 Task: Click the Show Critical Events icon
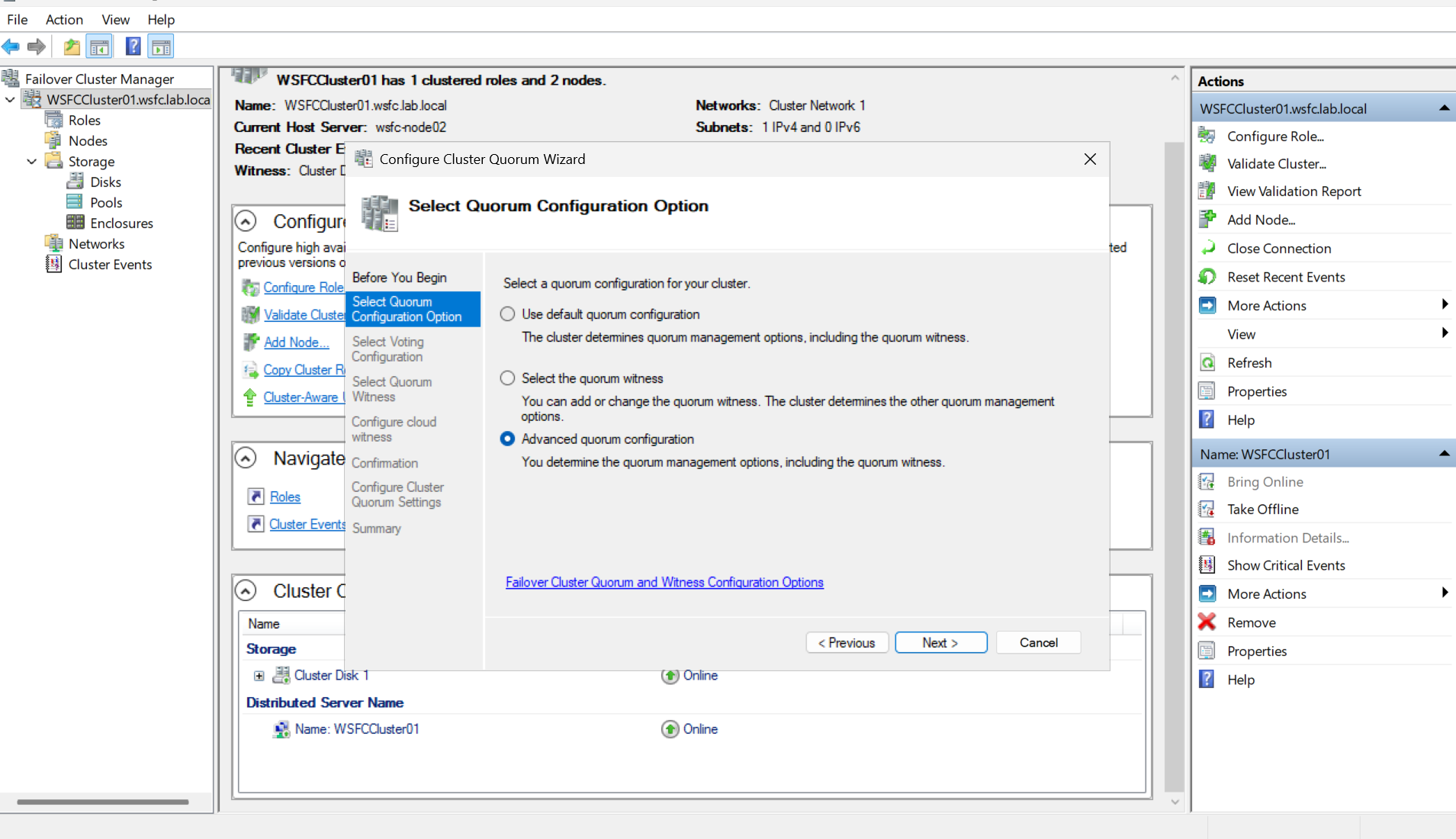[1207, 565]
